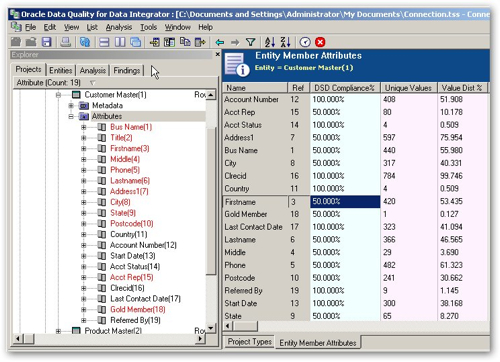Switch to the Entities tab
Screen dimensions: 500x362
pos(60,70)
